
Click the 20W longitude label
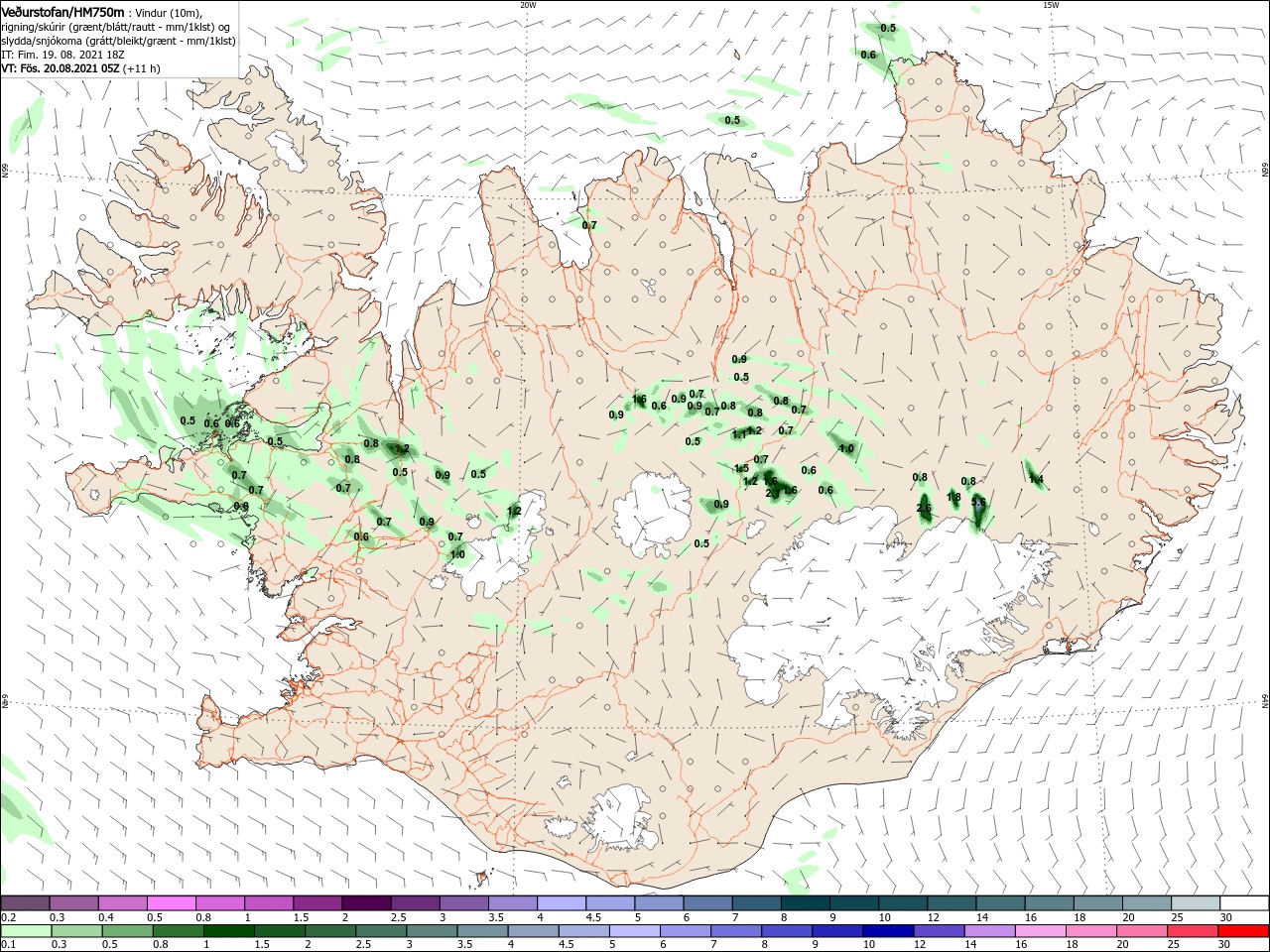pos(528,5)
